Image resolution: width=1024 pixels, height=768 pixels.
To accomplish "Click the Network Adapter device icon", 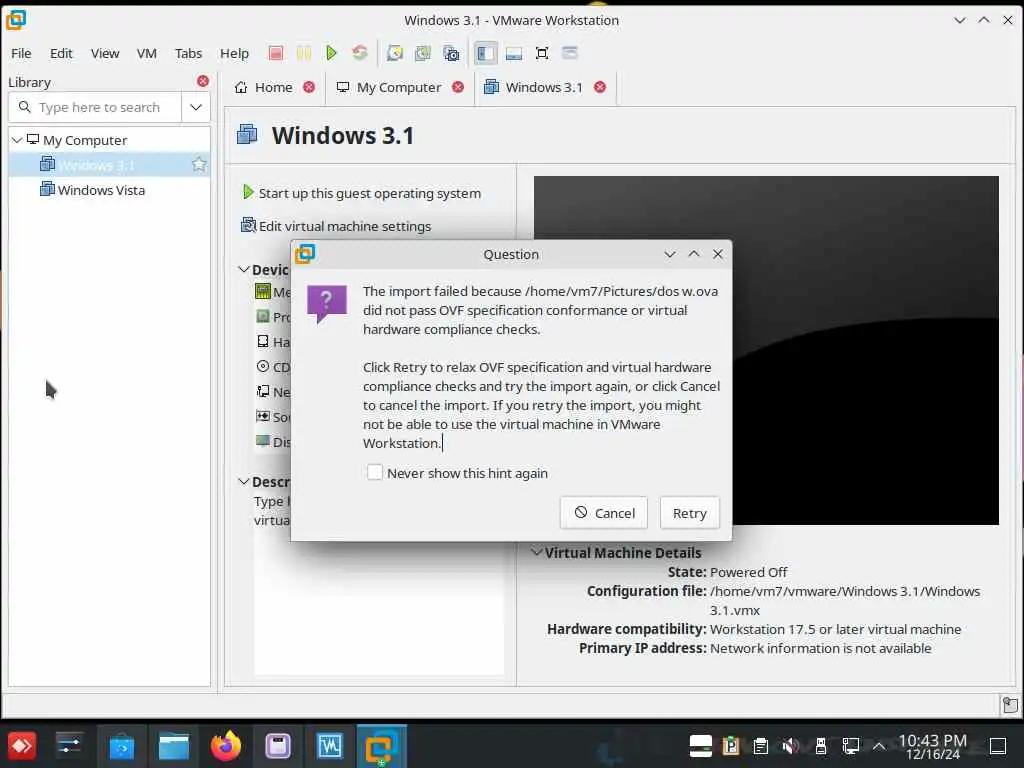I will pos(263,391).
